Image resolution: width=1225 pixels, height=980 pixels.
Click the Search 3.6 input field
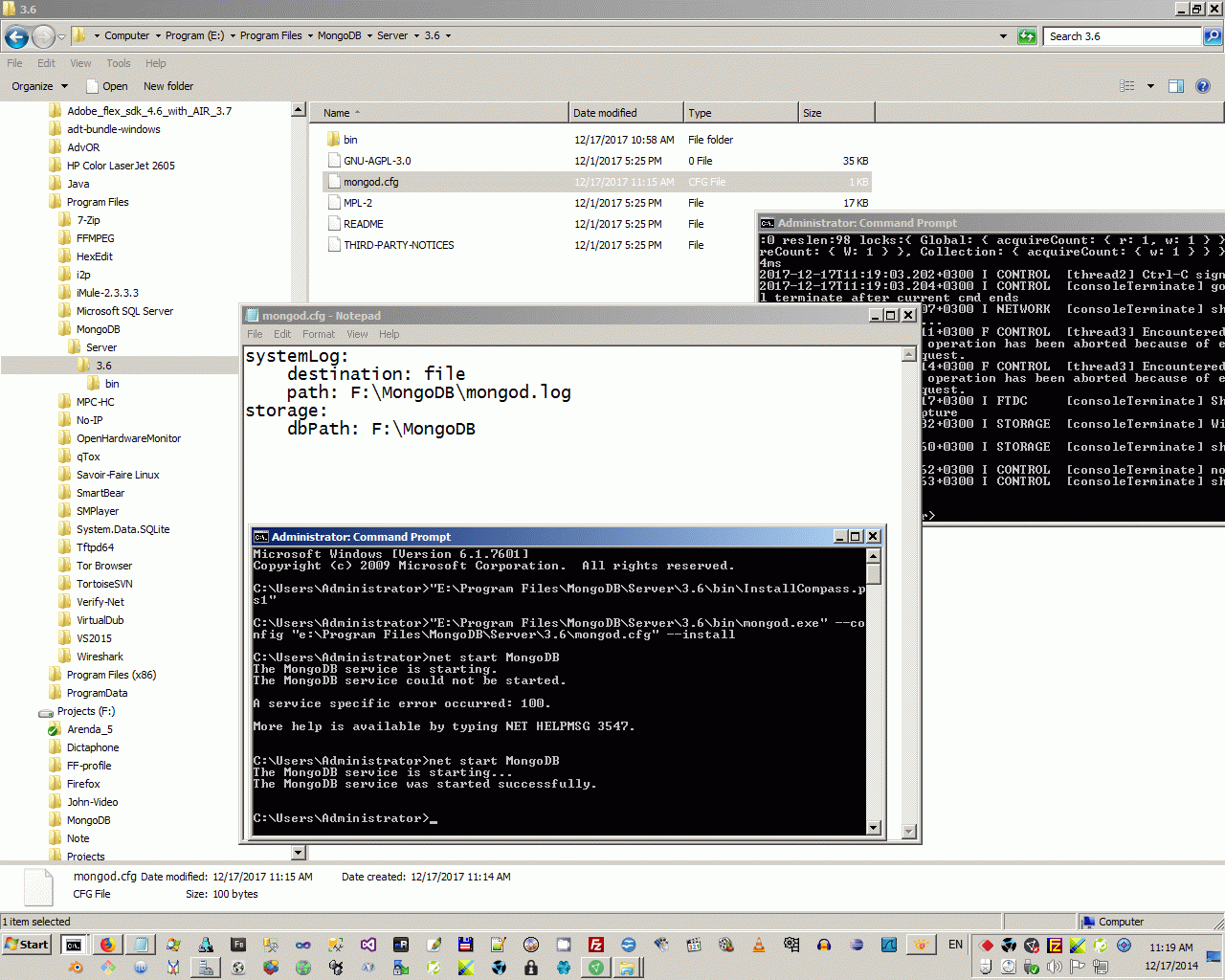1123,36
